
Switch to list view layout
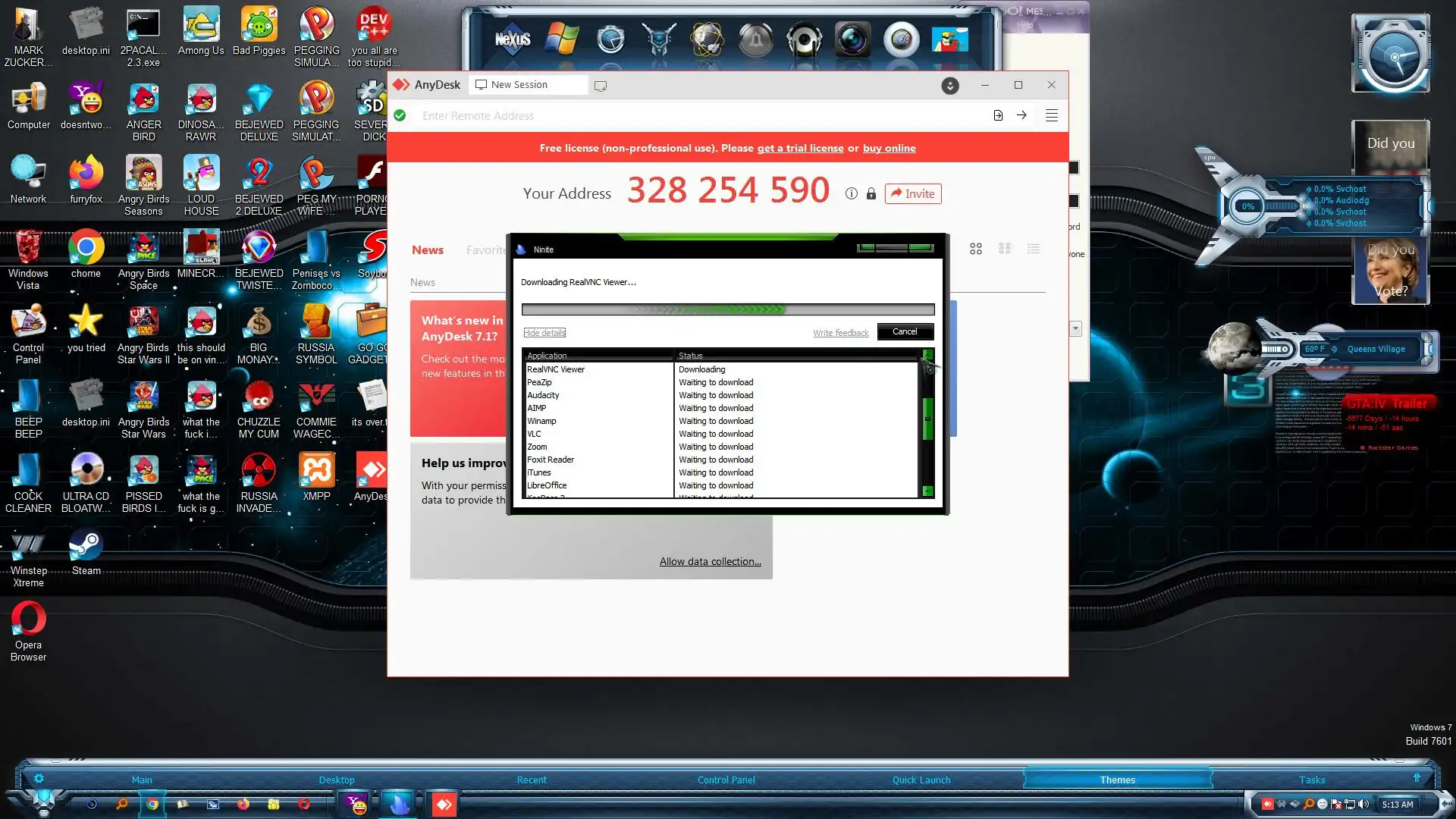point(1033,249)
